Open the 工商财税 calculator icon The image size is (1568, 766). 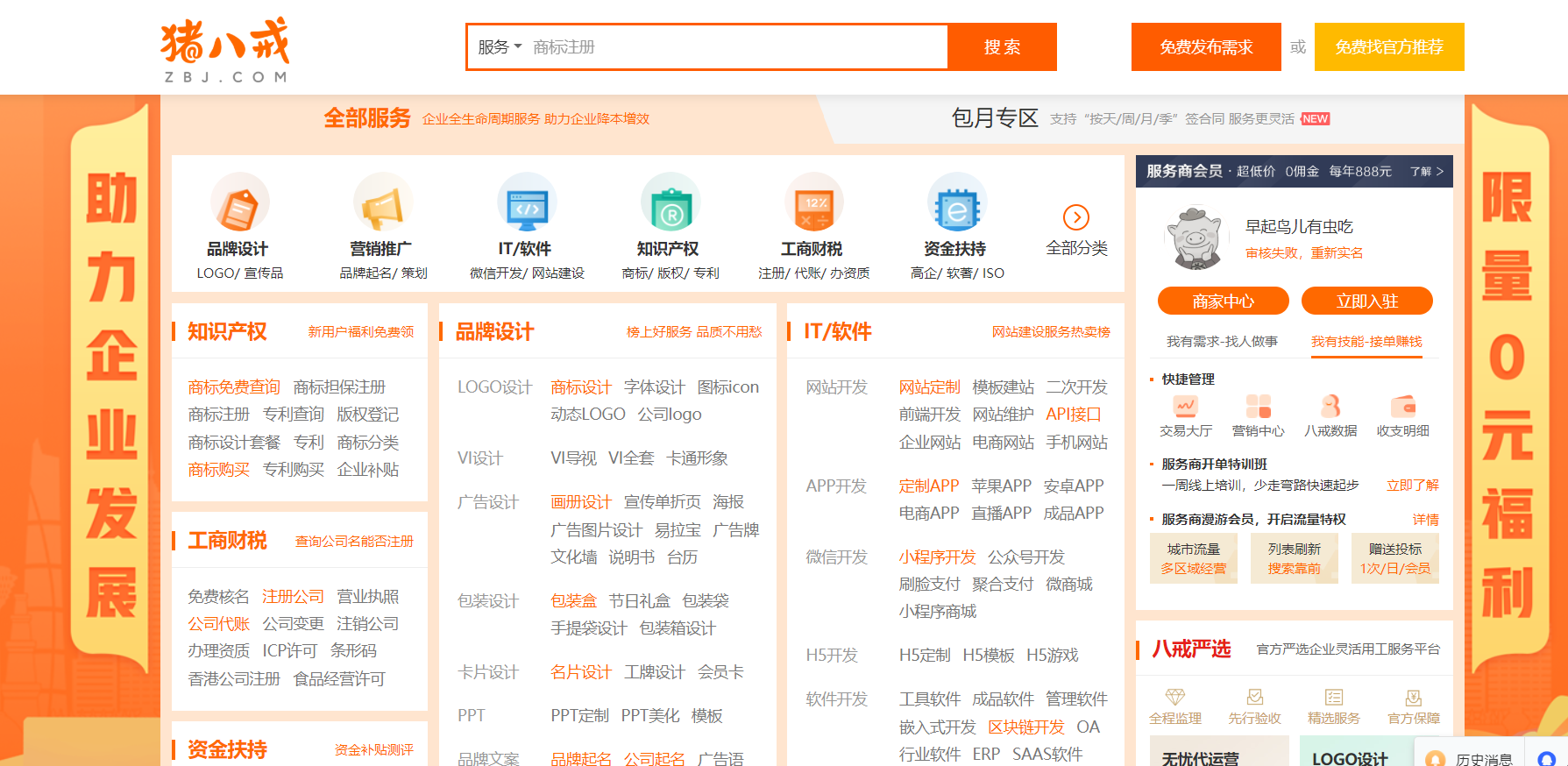click(813, 203)
